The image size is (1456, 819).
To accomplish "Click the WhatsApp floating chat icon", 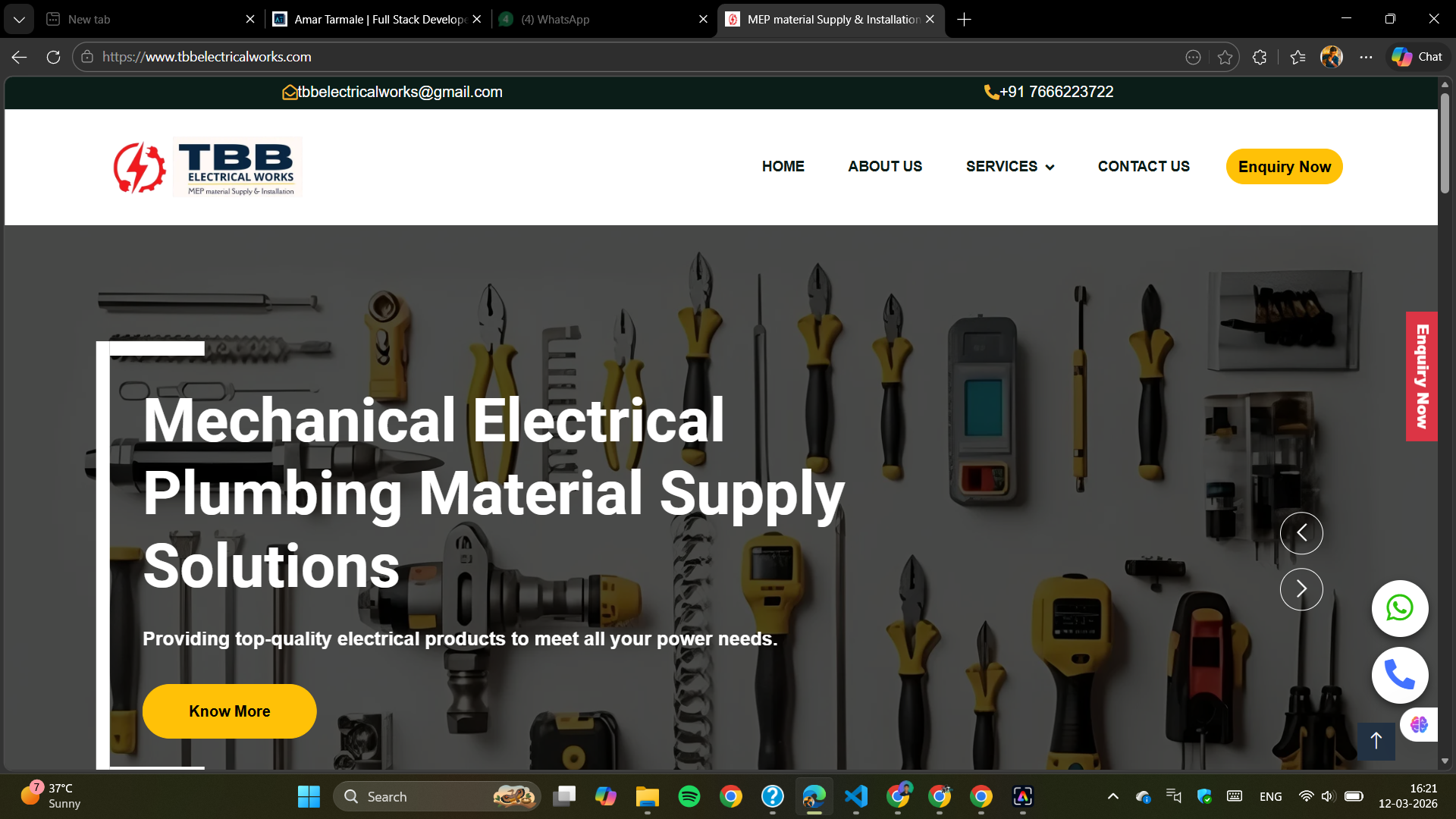I will pos(1399,608).
